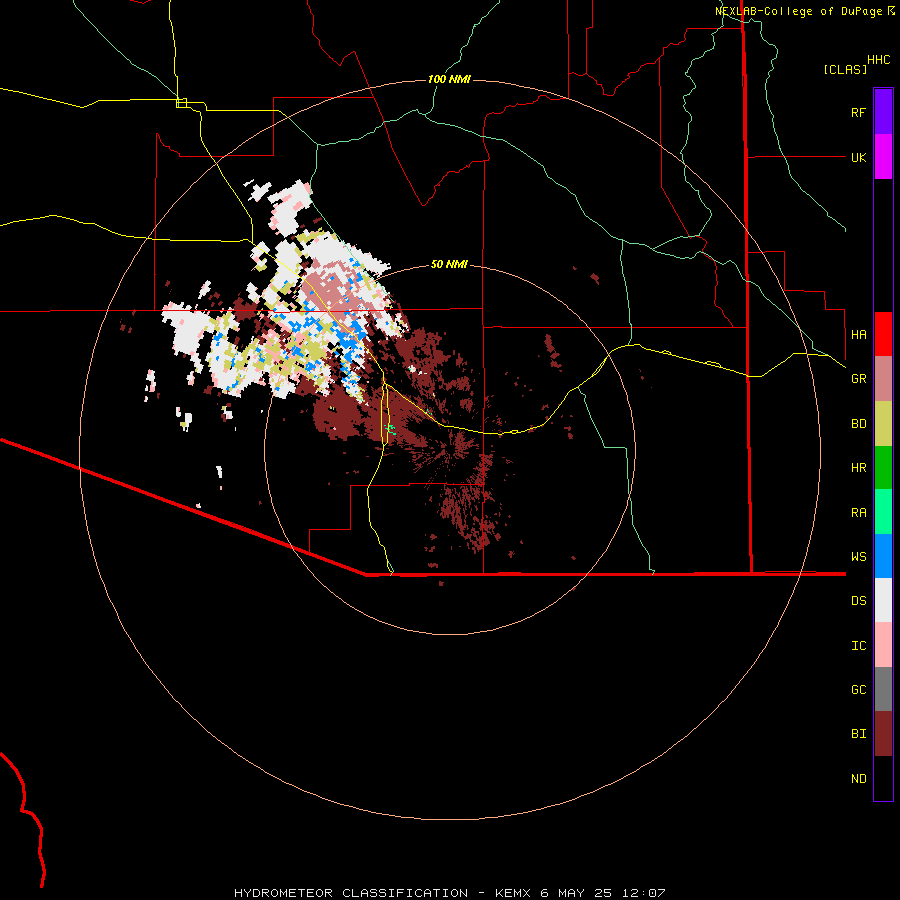Click the GC legend label
Screen dimensions: 900x900
(858, 689)
